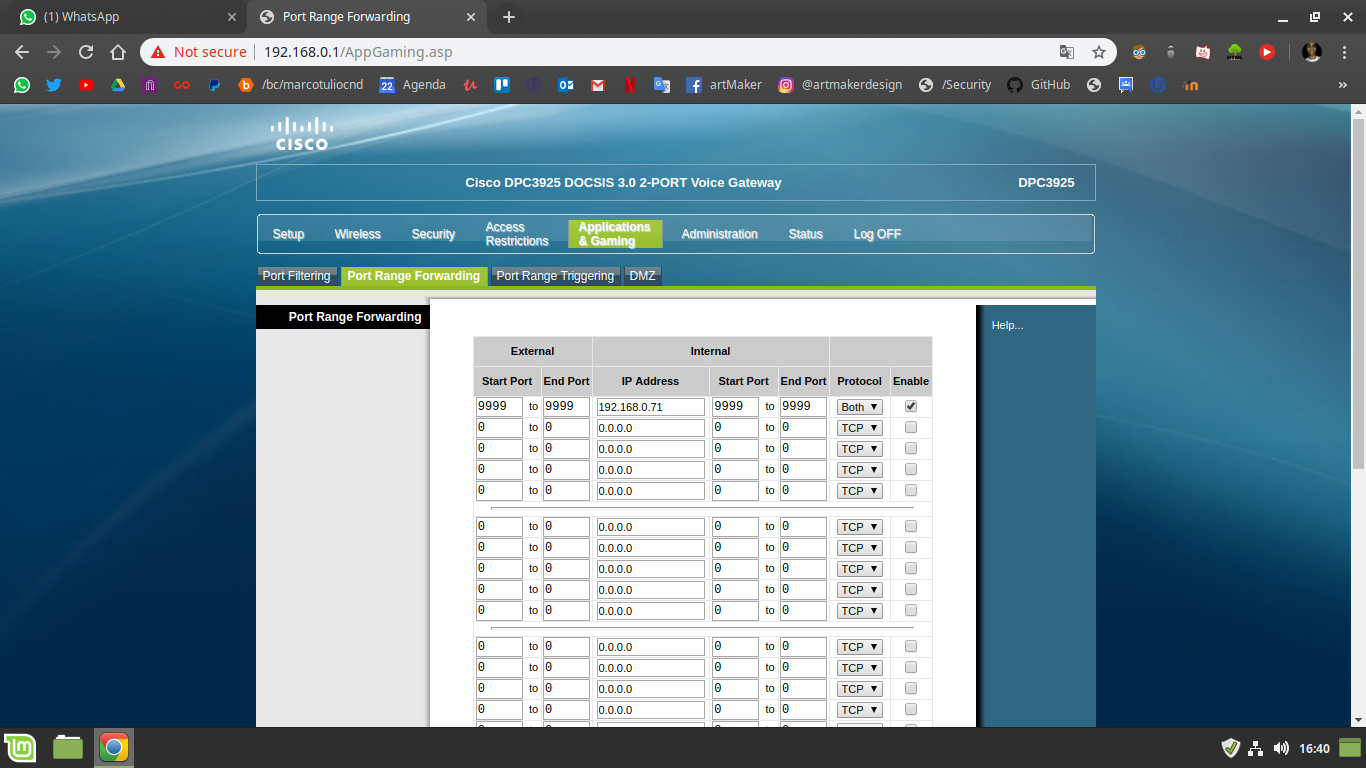Open the GitHub bookmark
The width and height of the screenshot is (1366, 768).
1039,85
